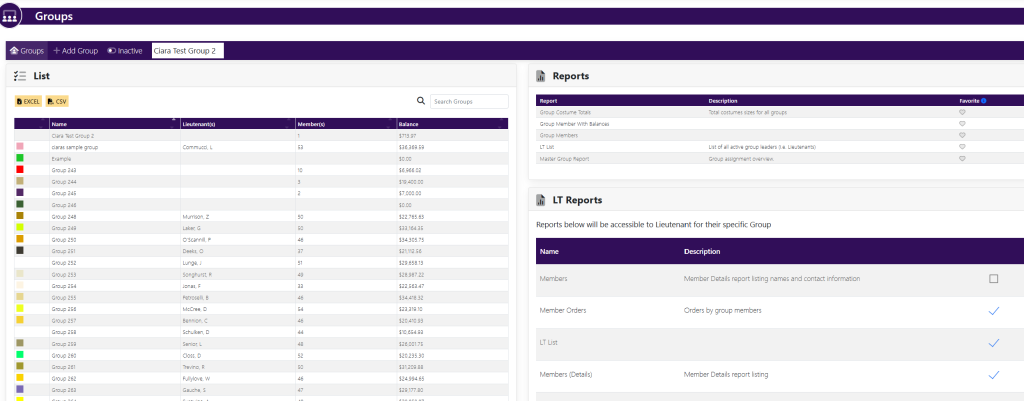Click heart for Group Member With Balances
The width and height of the screenshot is (1024, 401).
pos(962,124)
